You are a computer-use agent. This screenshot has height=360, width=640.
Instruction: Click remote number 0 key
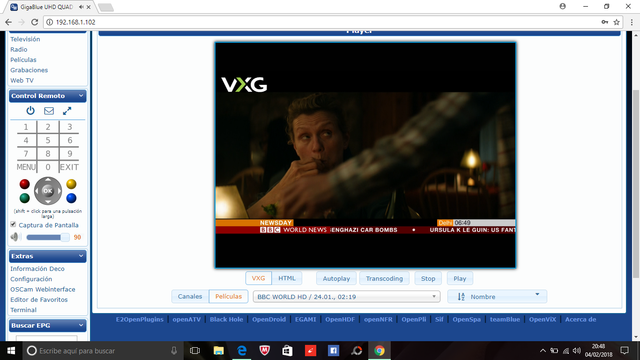coord(48,167)
